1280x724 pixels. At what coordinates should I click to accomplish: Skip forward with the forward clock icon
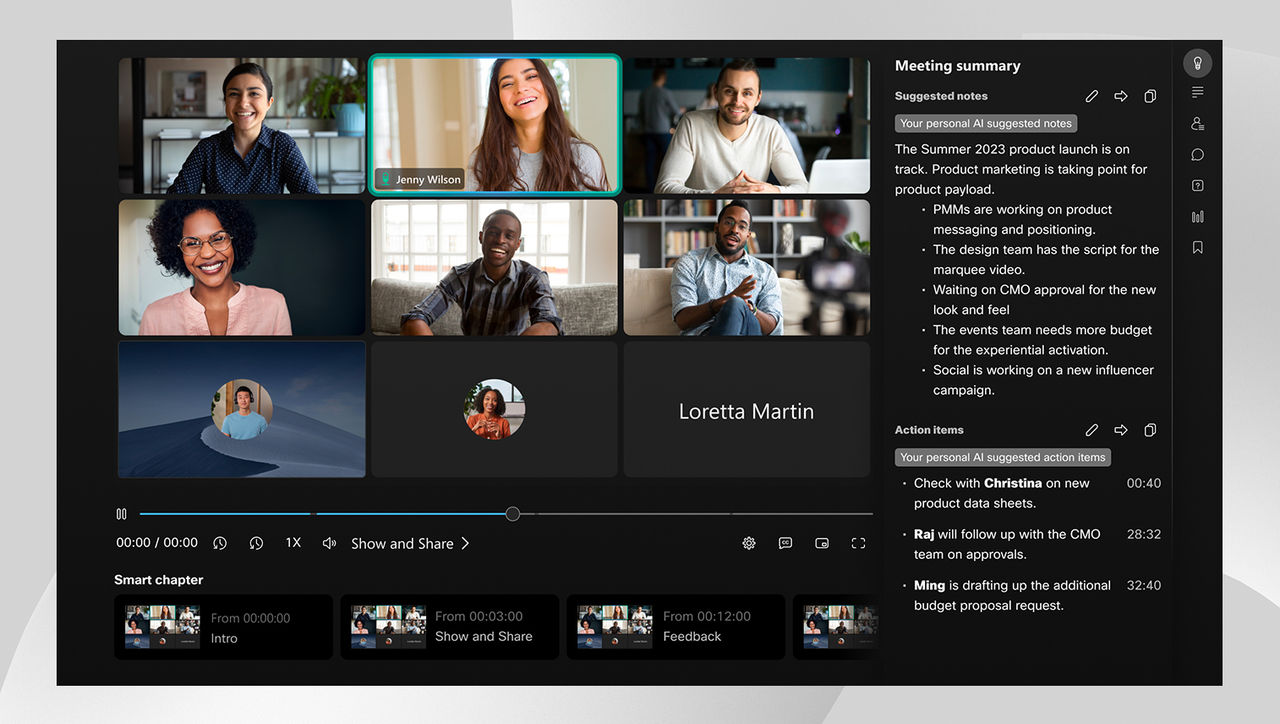256,543
